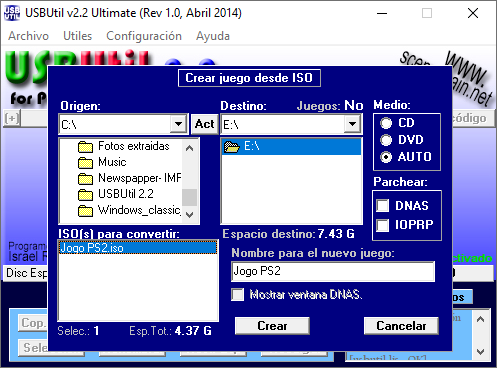Image resolution: width=497 pixels, height=368 pixels.
Task: Click the Selec.: 1 counter
Action: click(x=78, y=331)
